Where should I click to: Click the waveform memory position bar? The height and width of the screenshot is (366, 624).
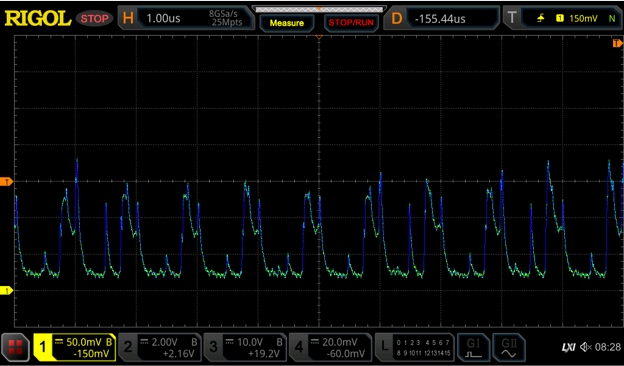click(319, 9)
